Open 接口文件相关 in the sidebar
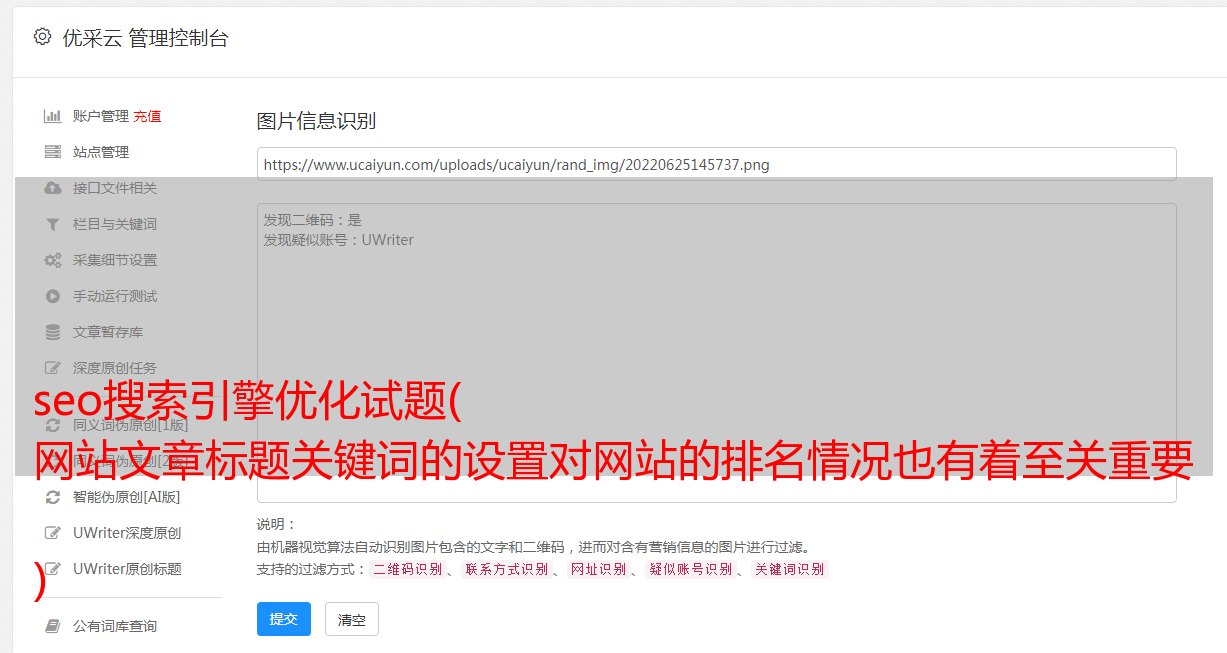 pyautogui.click(x=115, y=188)
